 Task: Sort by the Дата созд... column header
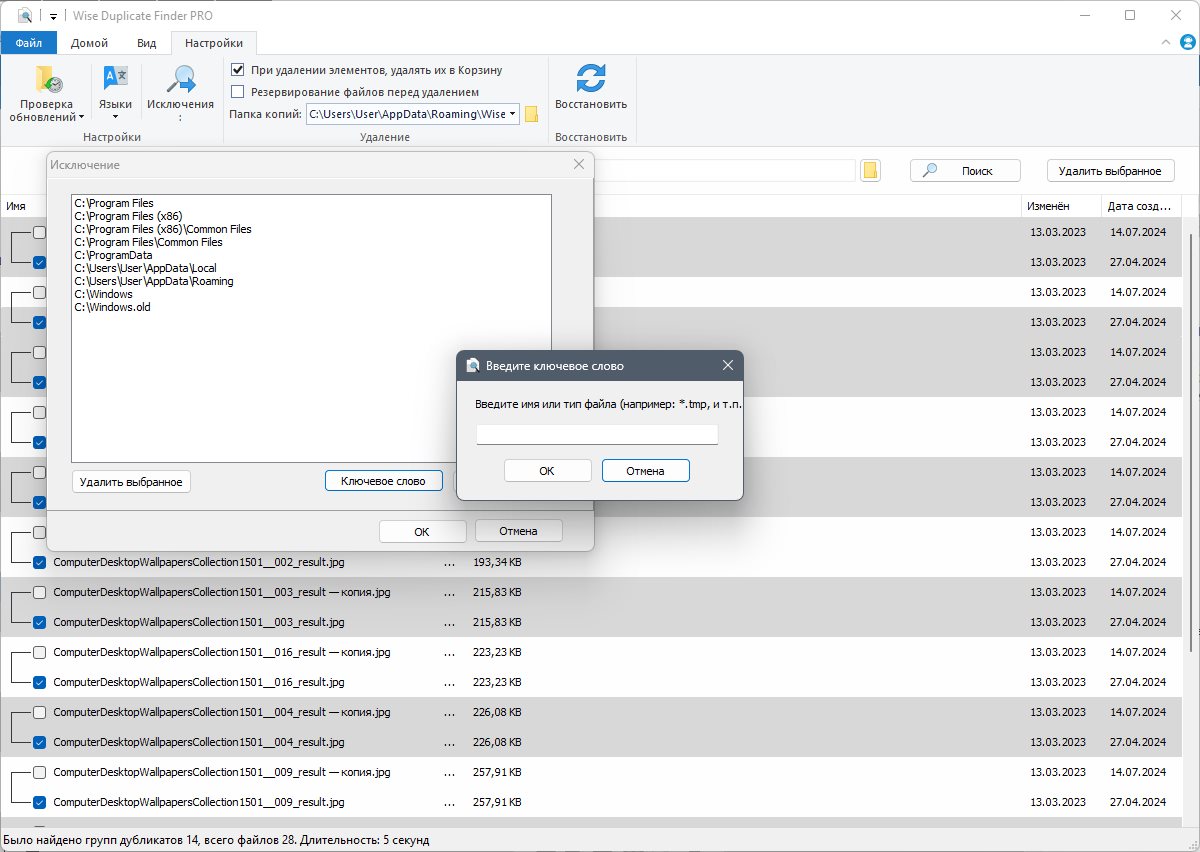point(1139,206)
